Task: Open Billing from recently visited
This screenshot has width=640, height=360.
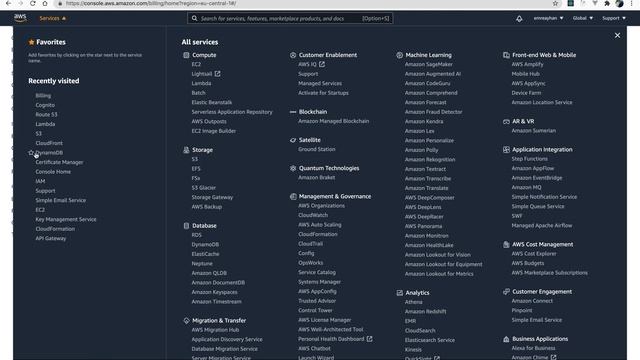Action: tap(43, 96)
